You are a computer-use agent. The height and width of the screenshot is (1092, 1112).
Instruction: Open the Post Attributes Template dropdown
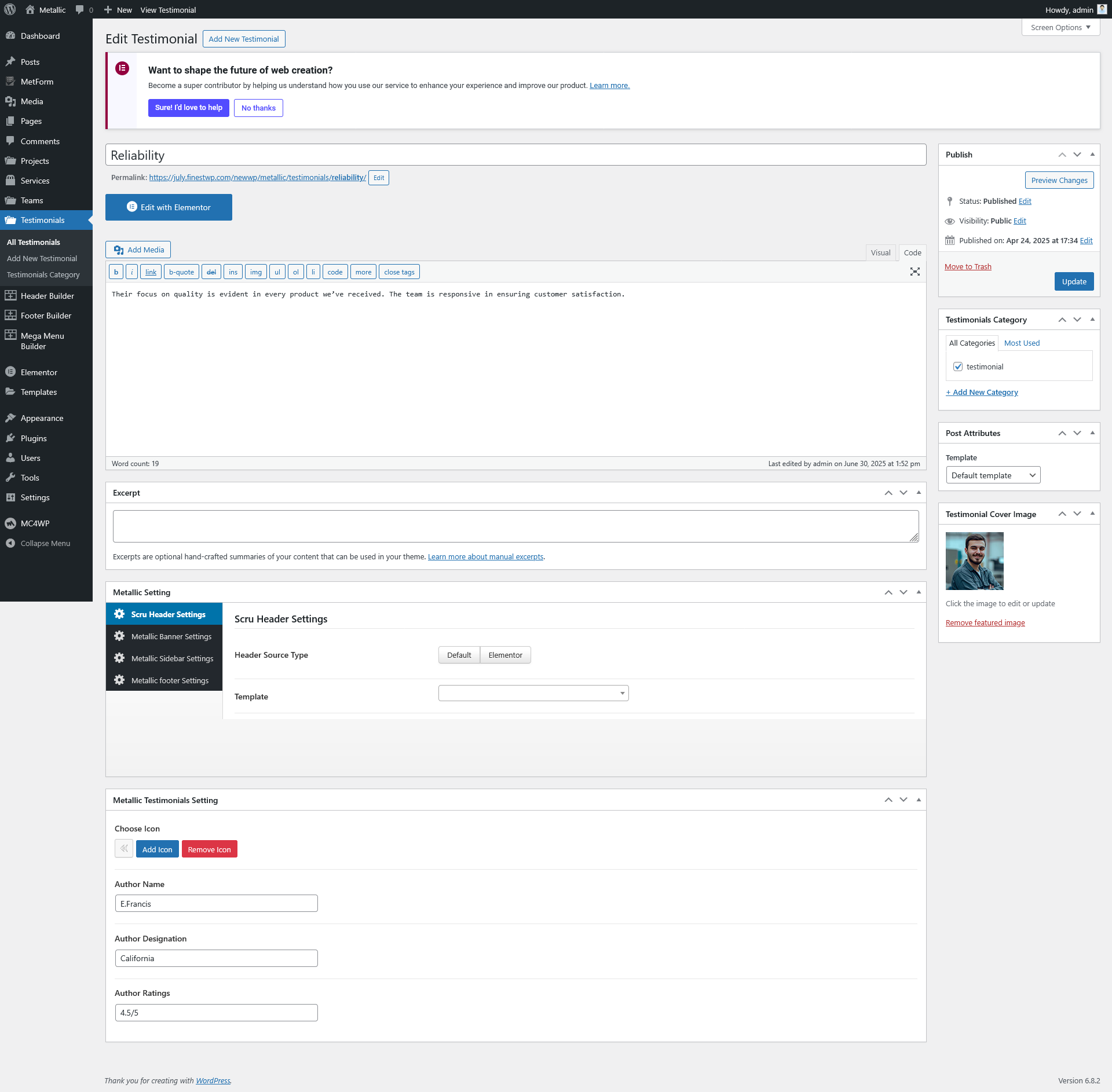[x=993, y=475]
